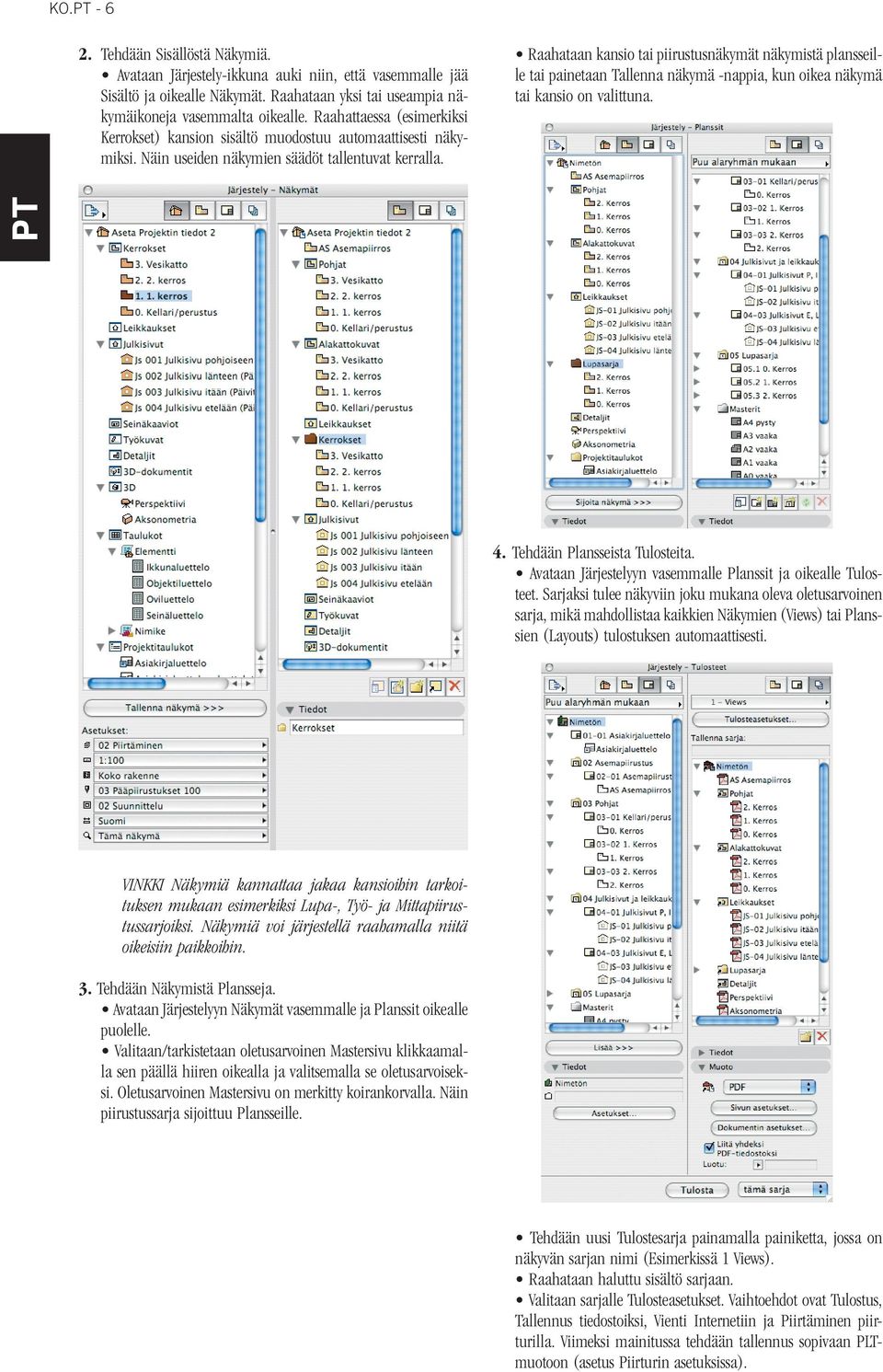This screenshot has width=883, height=1372.
Task: Click new folder icon in Näkymät right pane
Action: tap(416, 686)
